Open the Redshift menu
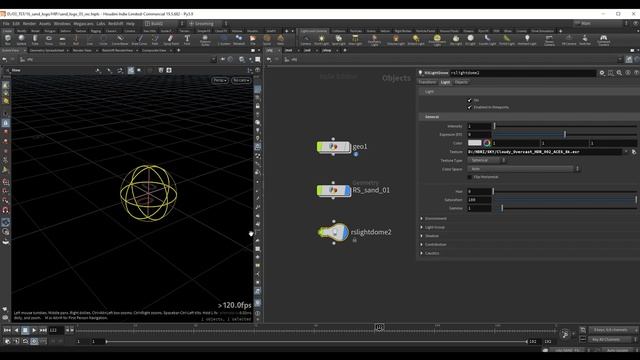Screen dimensions: 640x360 [x=116, y=24]
